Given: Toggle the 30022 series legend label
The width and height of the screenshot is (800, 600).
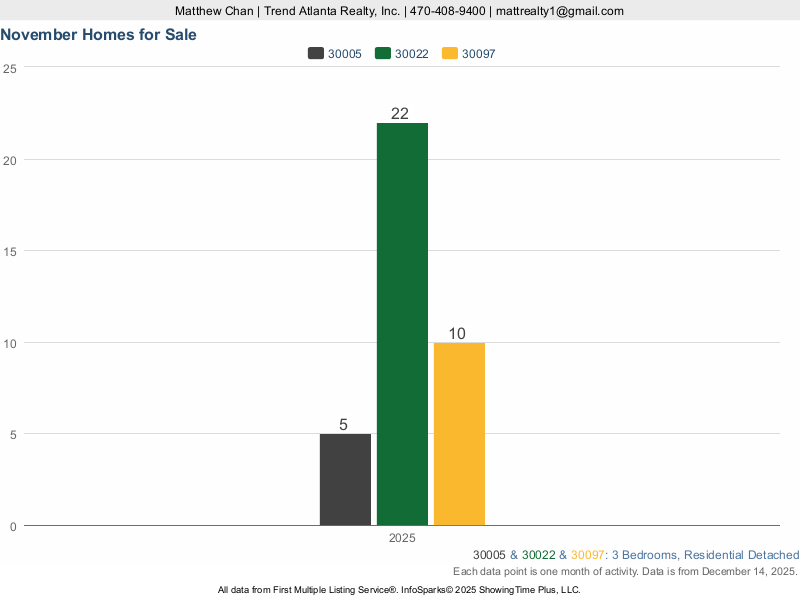Looking at the screenshot, I should pos(412,54).
